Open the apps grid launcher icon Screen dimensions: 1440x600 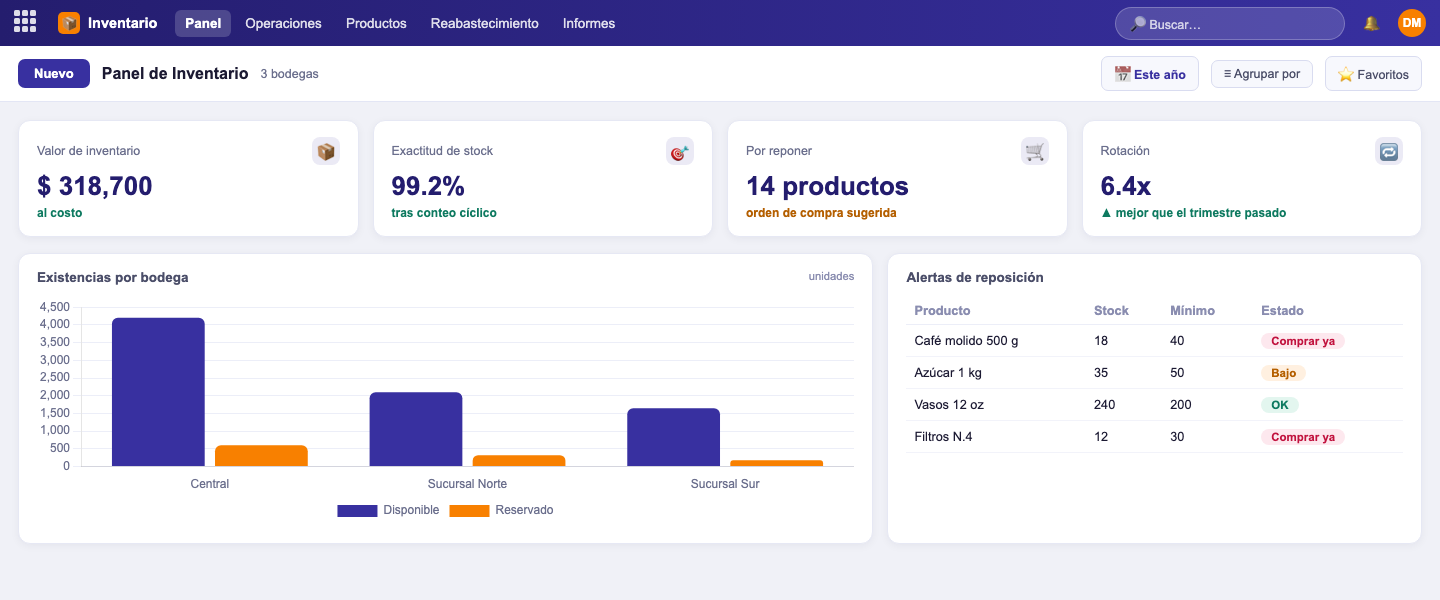click(25, 22)
